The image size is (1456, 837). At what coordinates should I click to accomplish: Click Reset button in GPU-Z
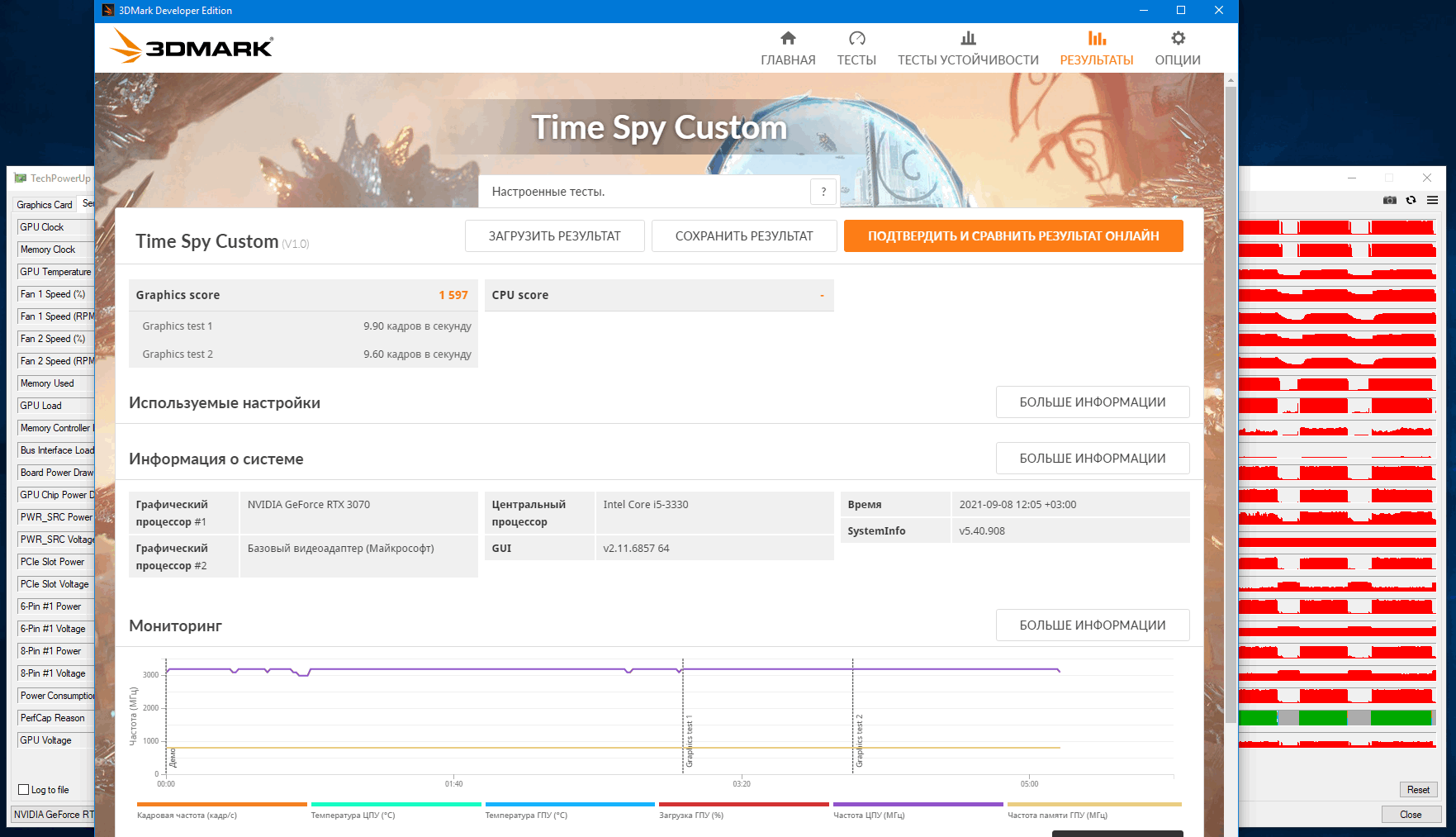pos(1418,790)
